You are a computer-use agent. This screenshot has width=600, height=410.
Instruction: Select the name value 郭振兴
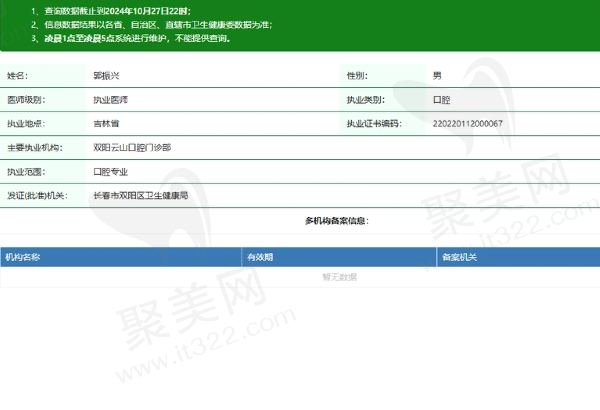(106, 75)
